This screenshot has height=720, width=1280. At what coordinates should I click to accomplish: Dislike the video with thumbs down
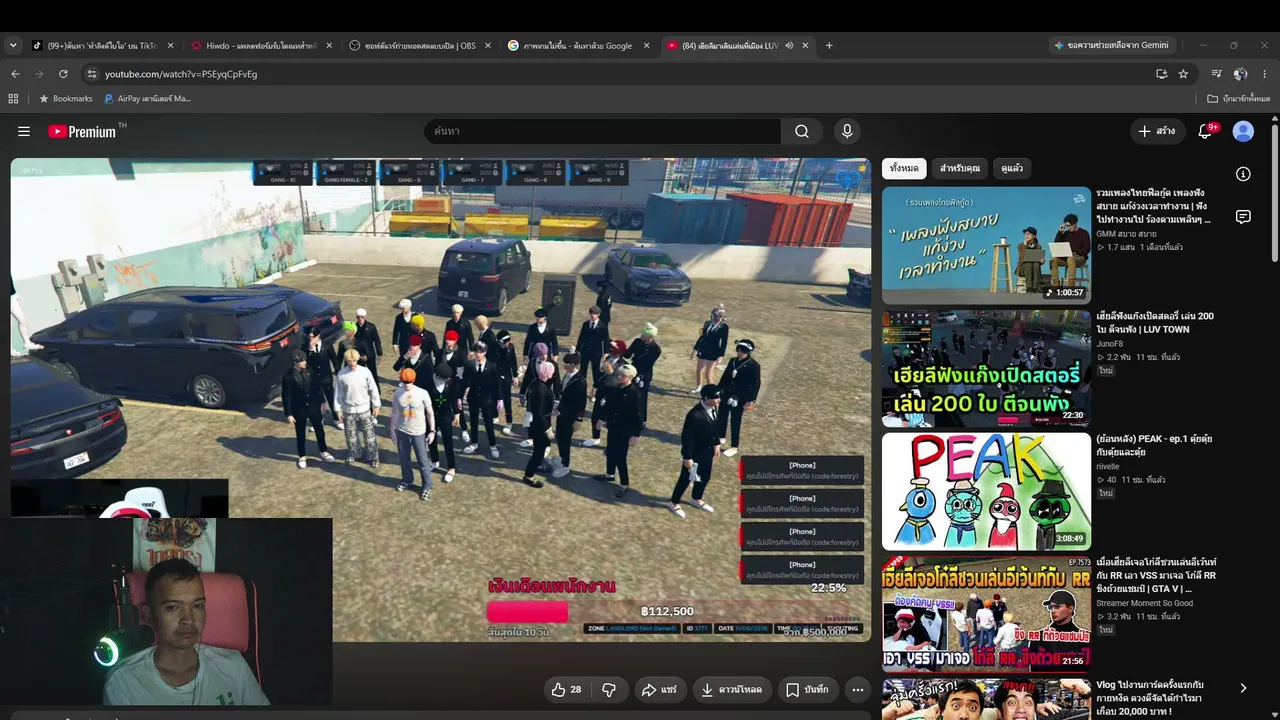click(x=608, y=689)
